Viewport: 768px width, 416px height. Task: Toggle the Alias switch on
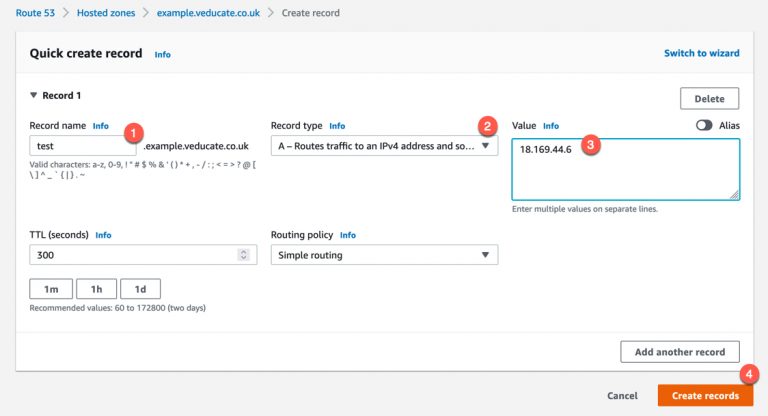click(x=704, y=126)
